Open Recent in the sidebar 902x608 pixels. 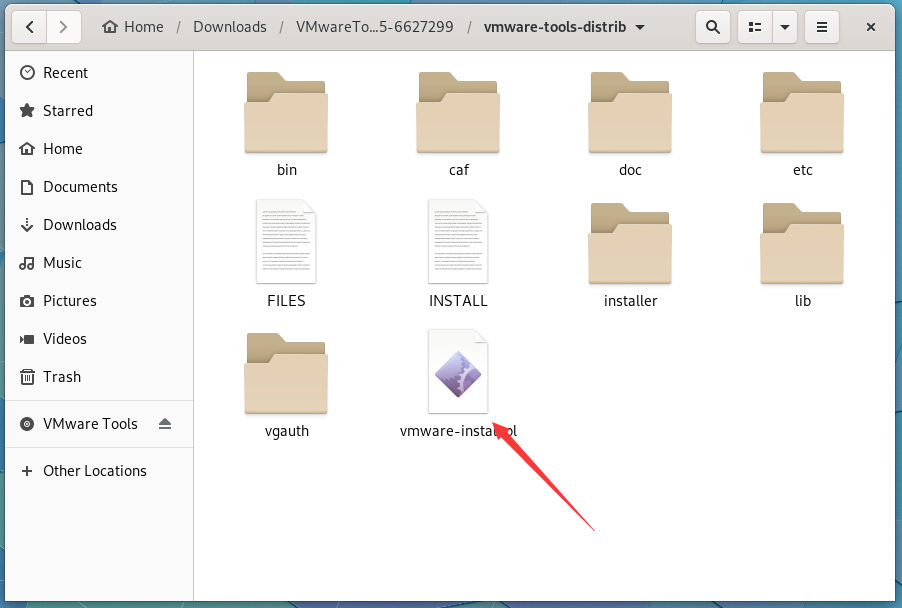coord(99,72)
